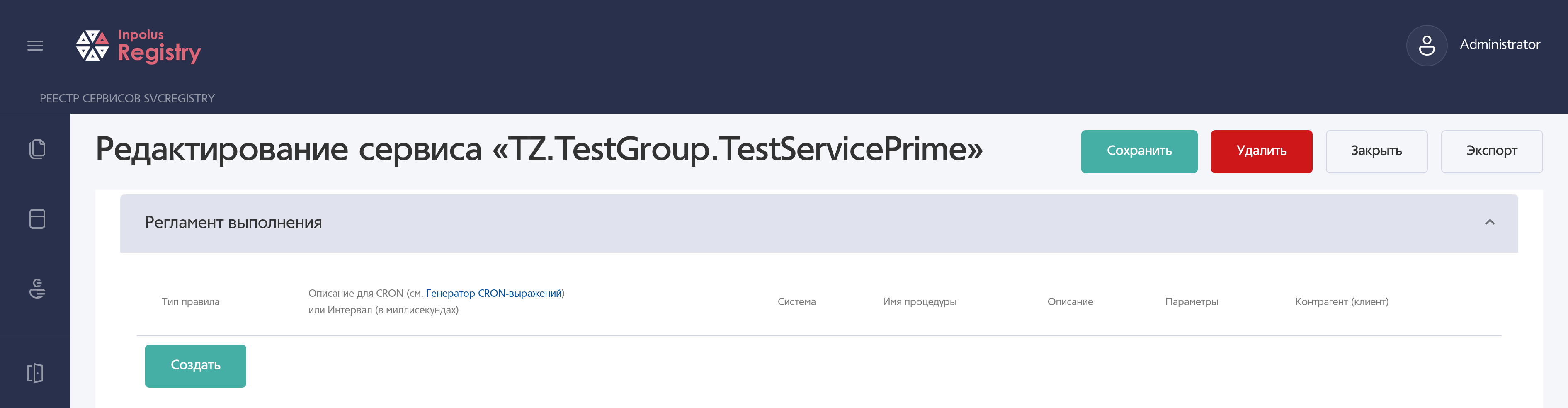Click the Имя процедуры column header
The image size is (1568, 408).
coord(919,301)
